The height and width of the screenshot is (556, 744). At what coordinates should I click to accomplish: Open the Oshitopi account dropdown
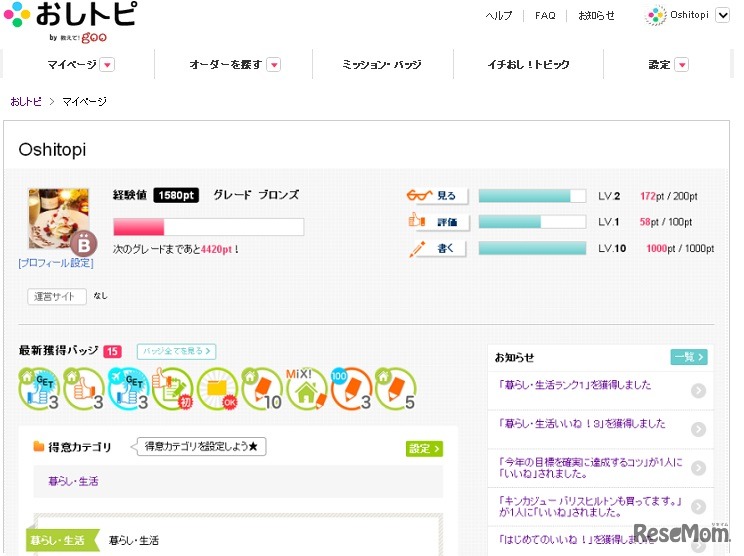click(722, 15)
